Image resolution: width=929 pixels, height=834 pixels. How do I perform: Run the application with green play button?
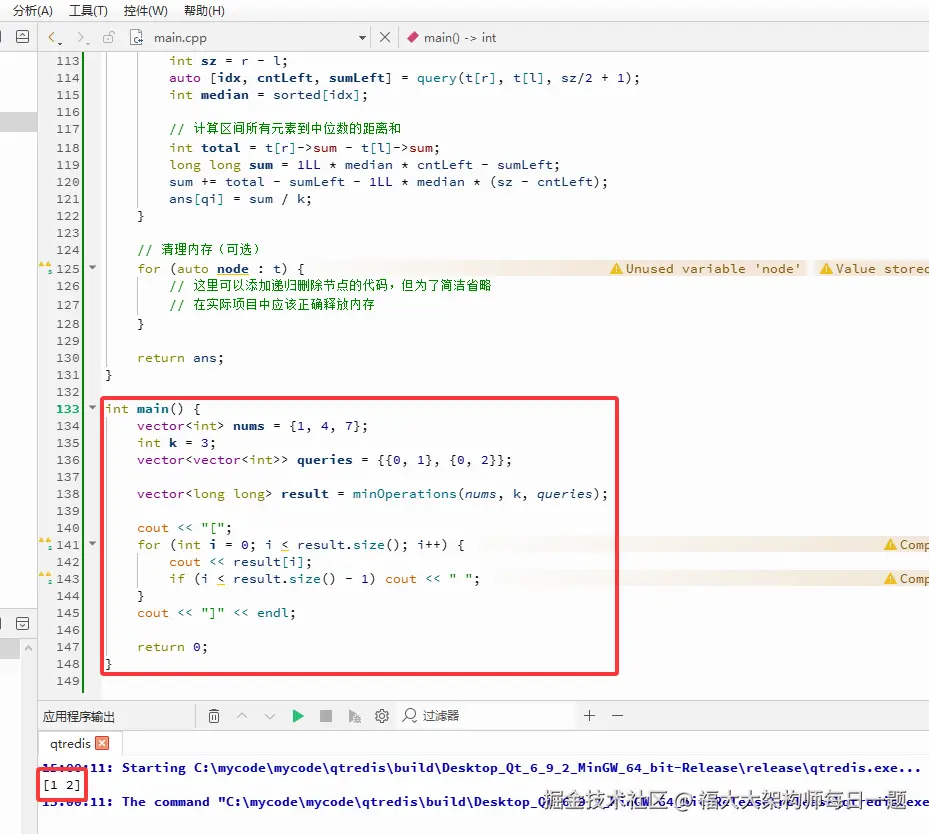[298, 716]
